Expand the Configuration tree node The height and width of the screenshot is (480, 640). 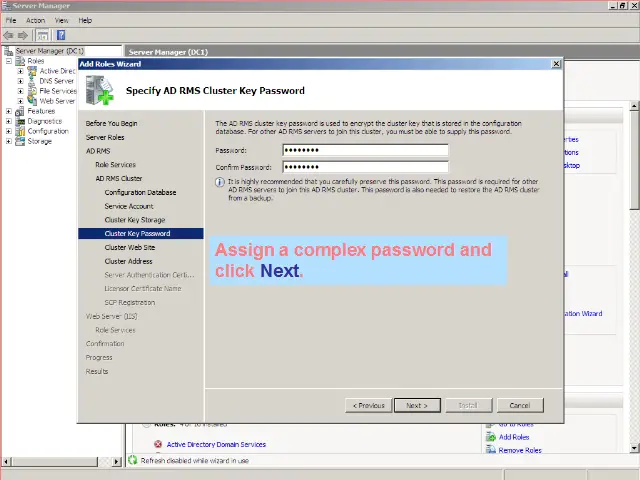click(x=9, y=131)
